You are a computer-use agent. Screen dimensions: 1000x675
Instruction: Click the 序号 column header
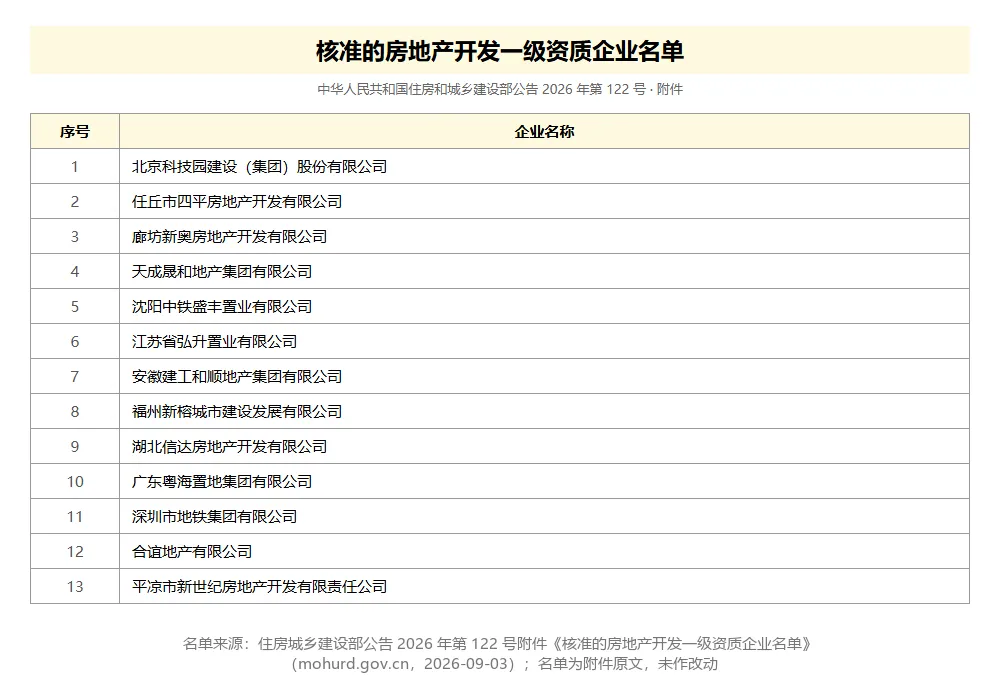(75, 131)
